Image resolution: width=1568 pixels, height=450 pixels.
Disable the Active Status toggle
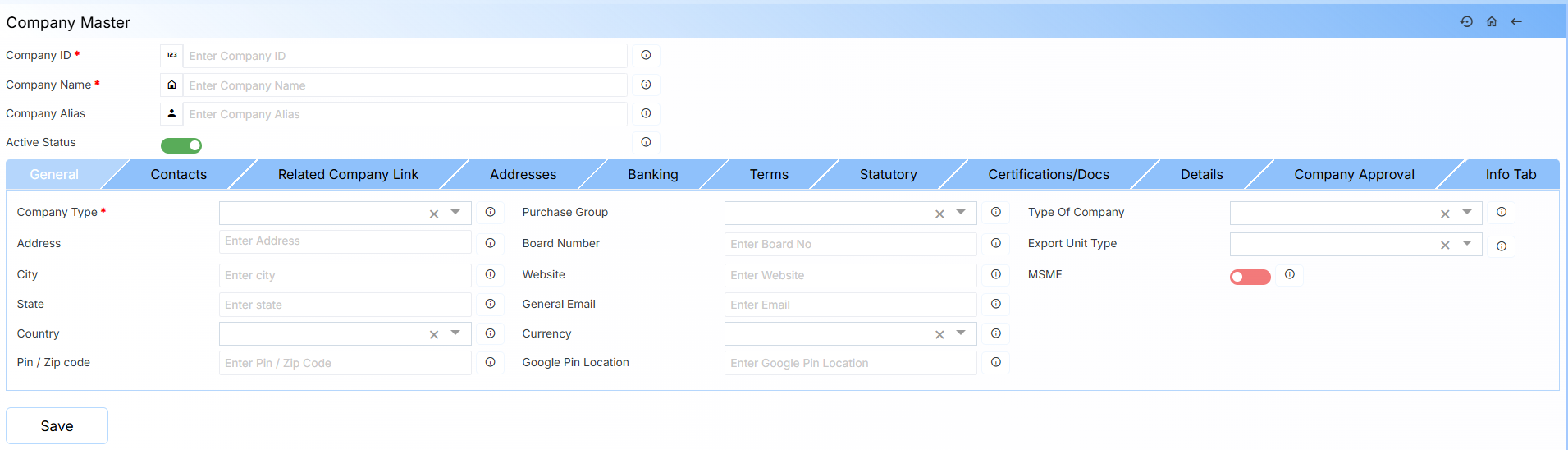pos(181,145)
